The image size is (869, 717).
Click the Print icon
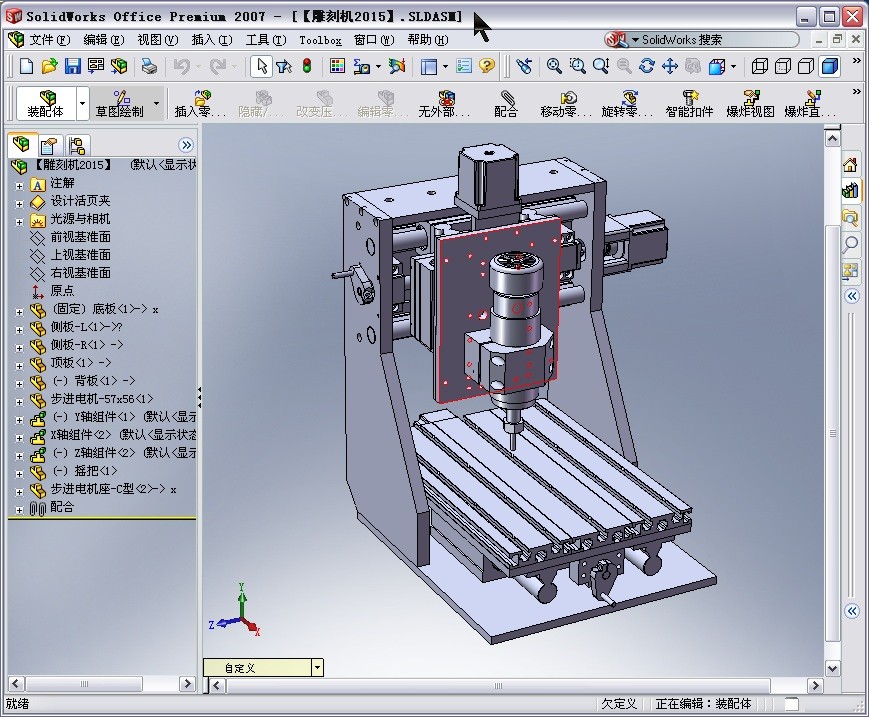coord(149,66)
